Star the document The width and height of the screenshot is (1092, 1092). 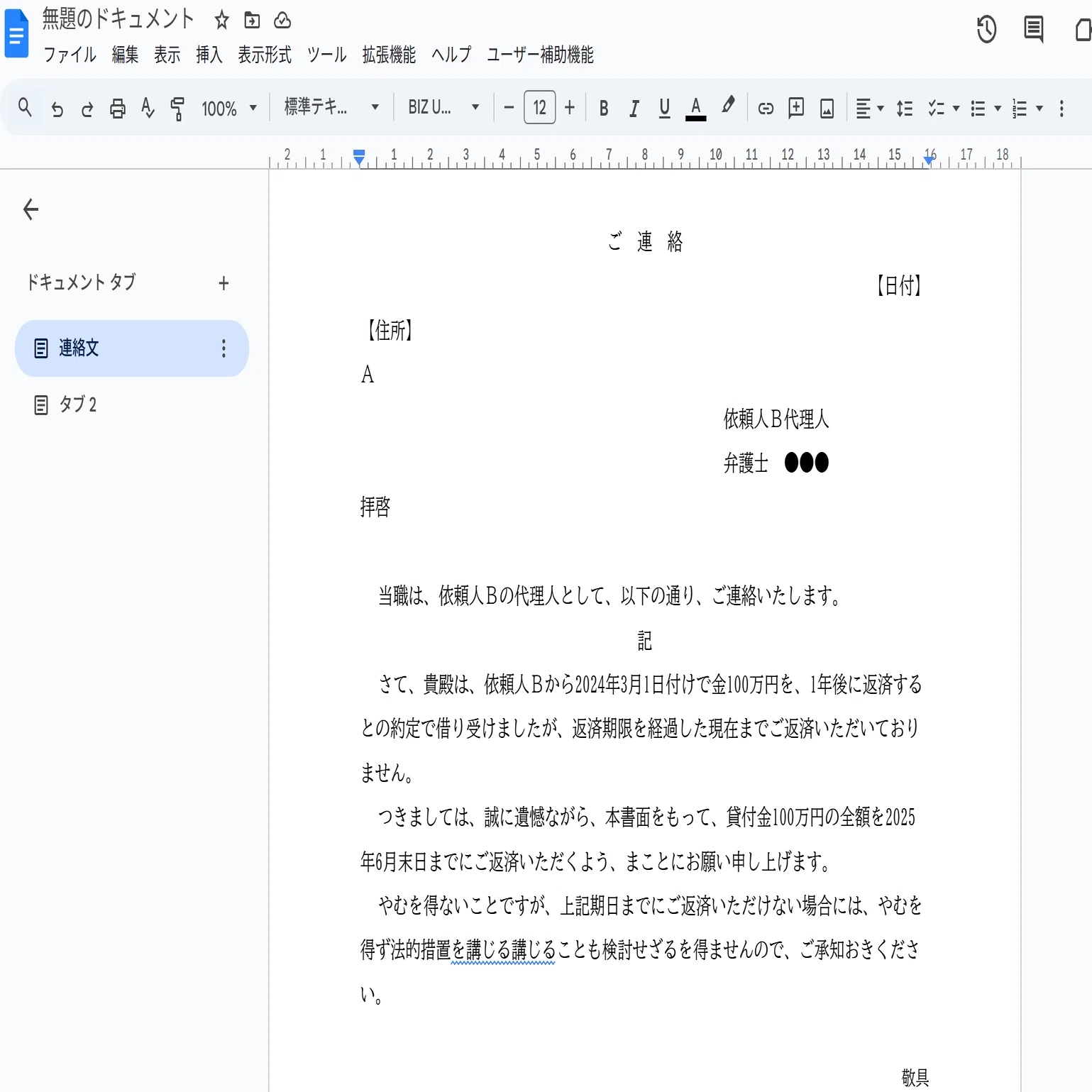click(x=222, y=20)
